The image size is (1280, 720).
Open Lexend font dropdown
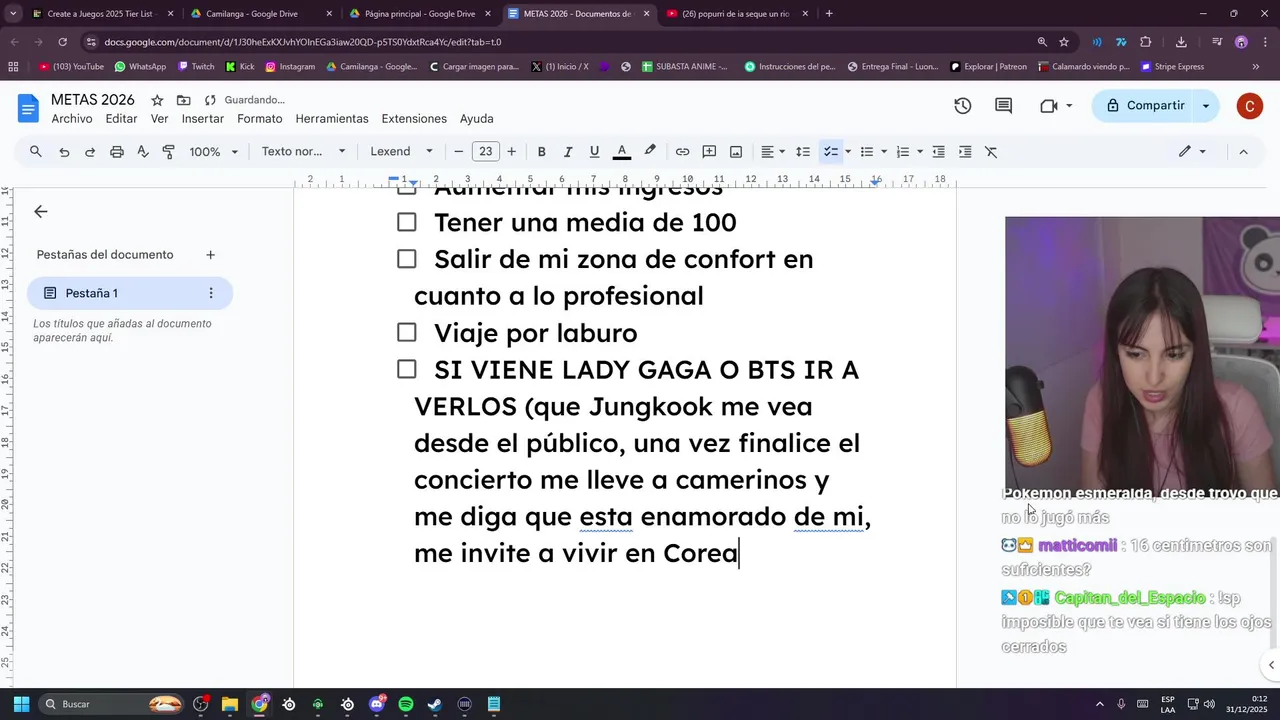[401, 152]
